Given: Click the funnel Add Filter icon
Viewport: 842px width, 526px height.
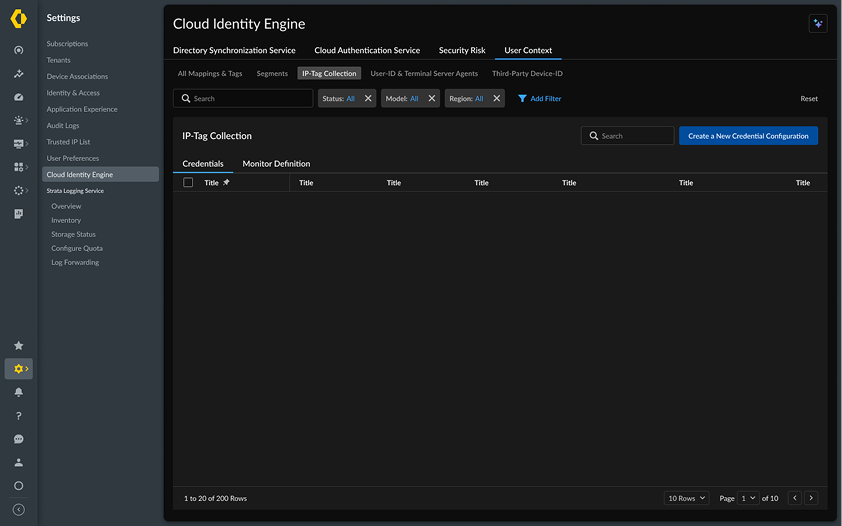Looking at the screenshot, I should tap(522, 99).
